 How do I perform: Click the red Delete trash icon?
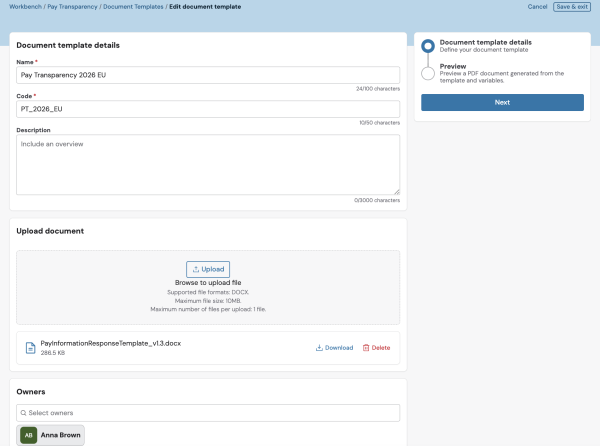(366, 348)
